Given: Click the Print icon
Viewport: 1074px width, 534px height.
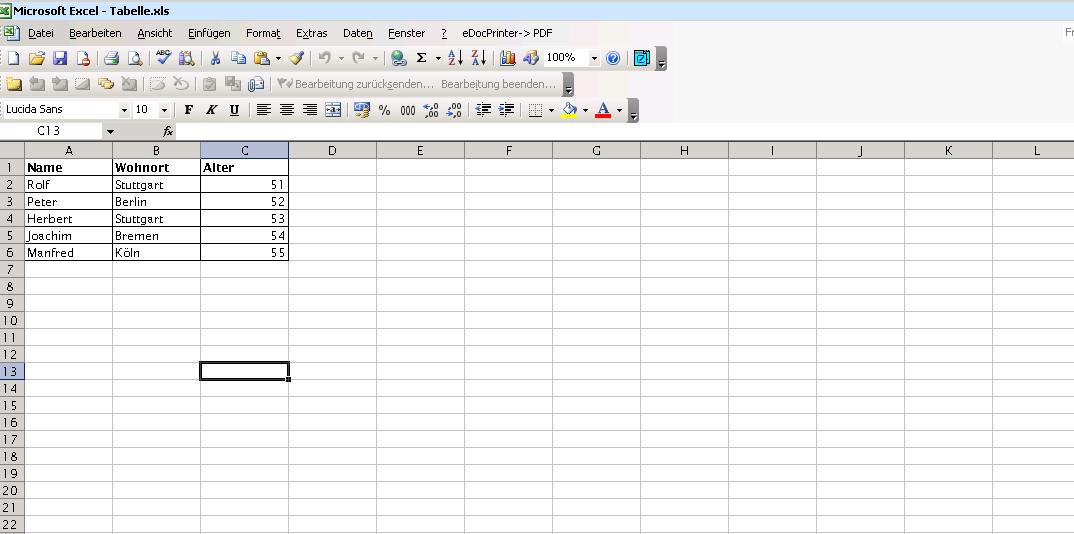Looking at the screenshot, I should 112,59.
